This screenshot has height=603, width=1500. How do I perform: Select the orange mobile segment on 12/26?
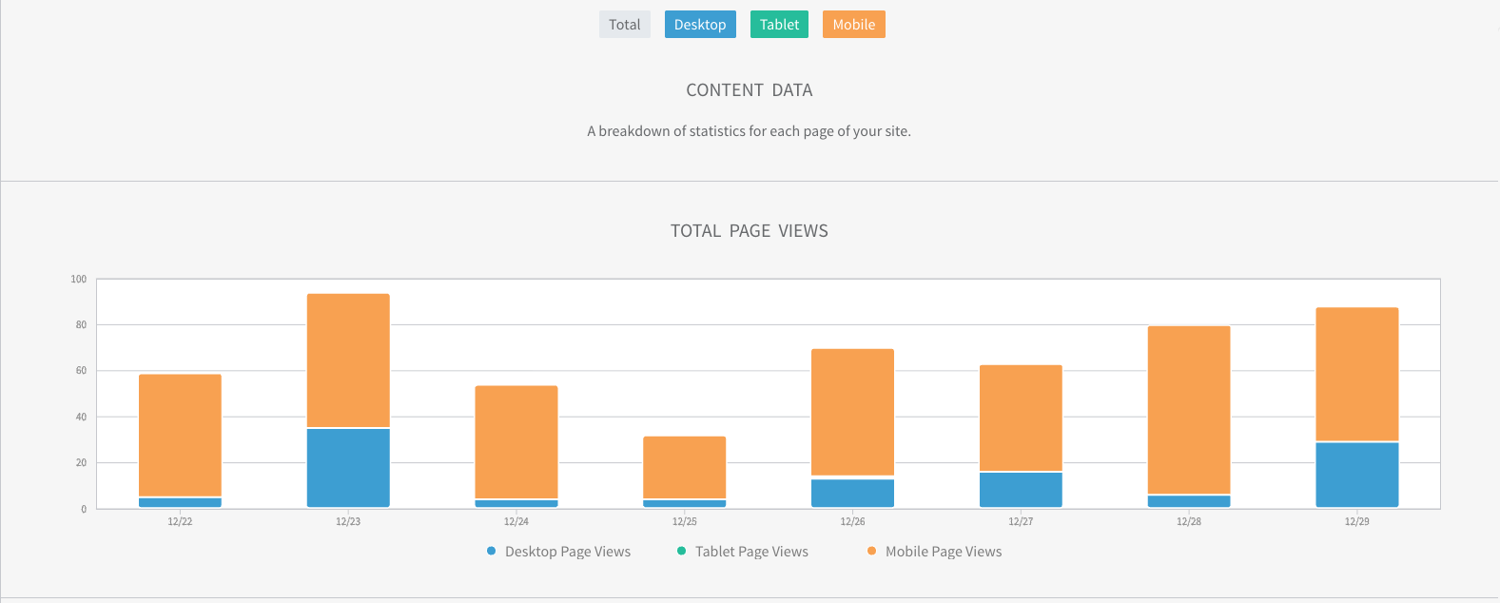pos(852,412)
